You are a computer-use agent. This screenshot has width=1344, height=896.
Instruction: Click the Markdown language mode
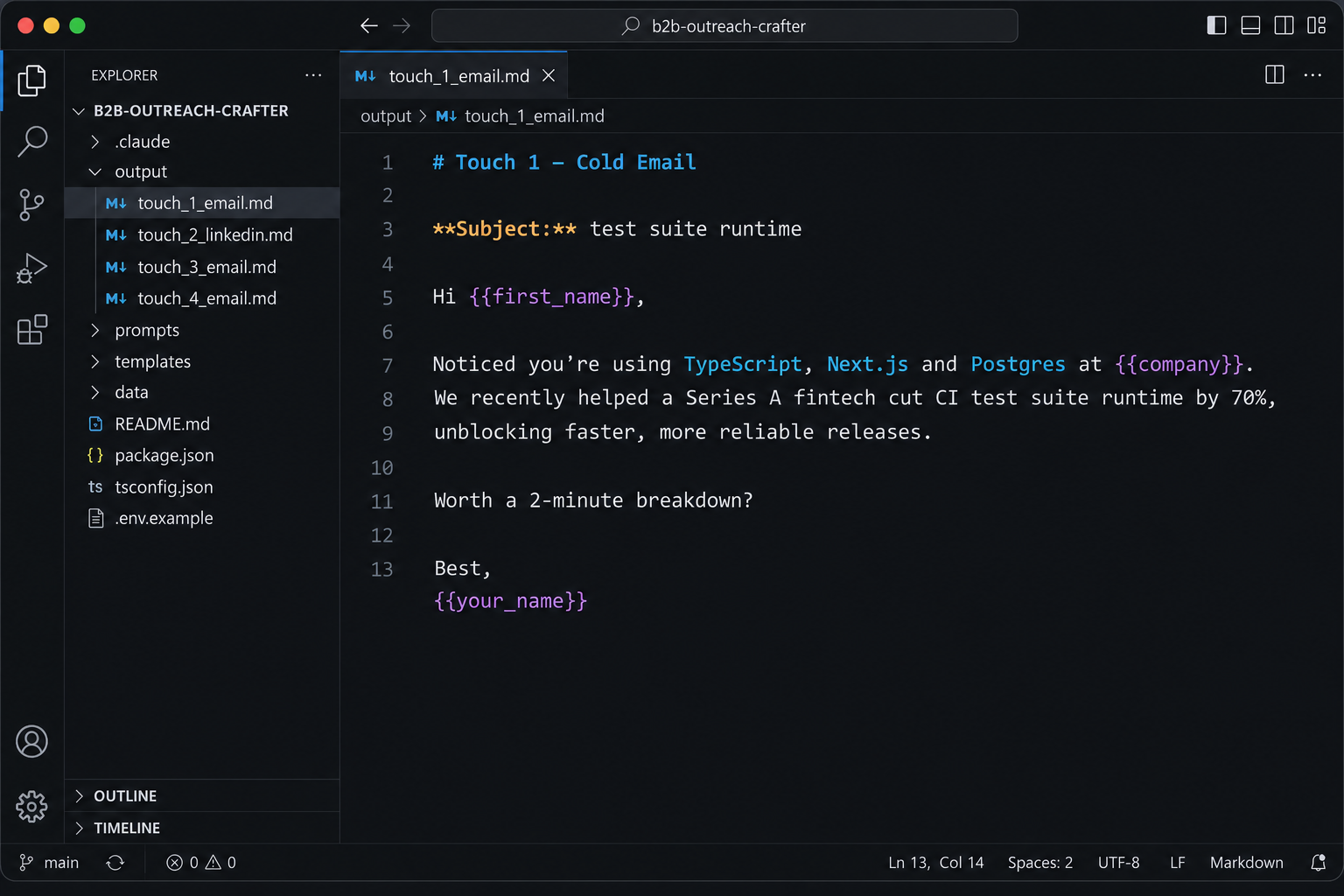1247,863
